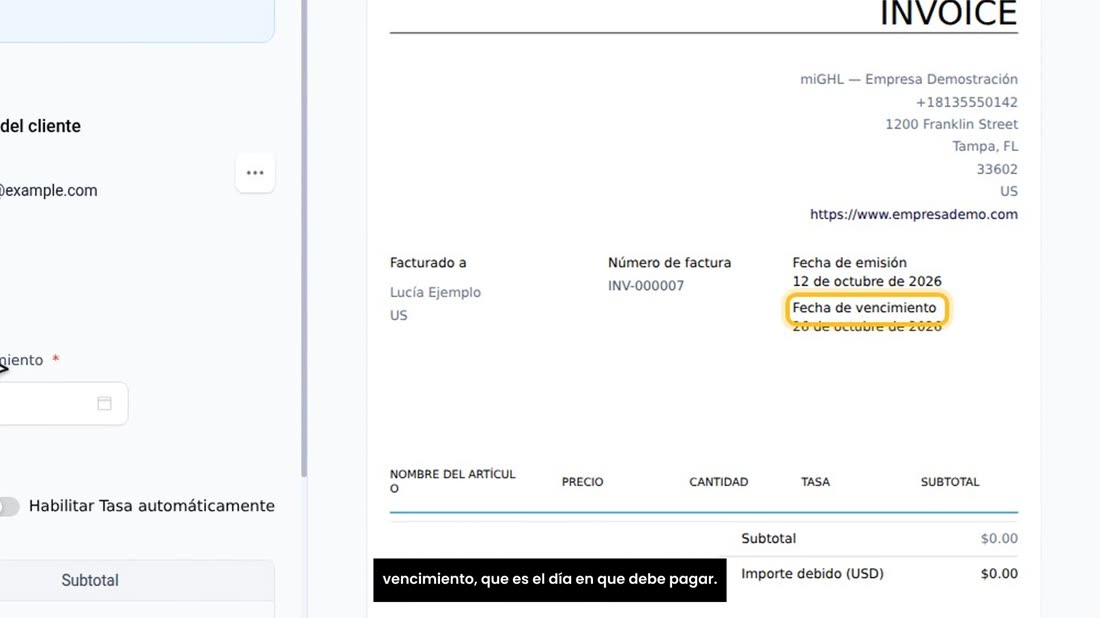Click the Importe debido $0.00 amount
The width and height of the screenshot is (1100, 618).
click(x=999, y=574)
